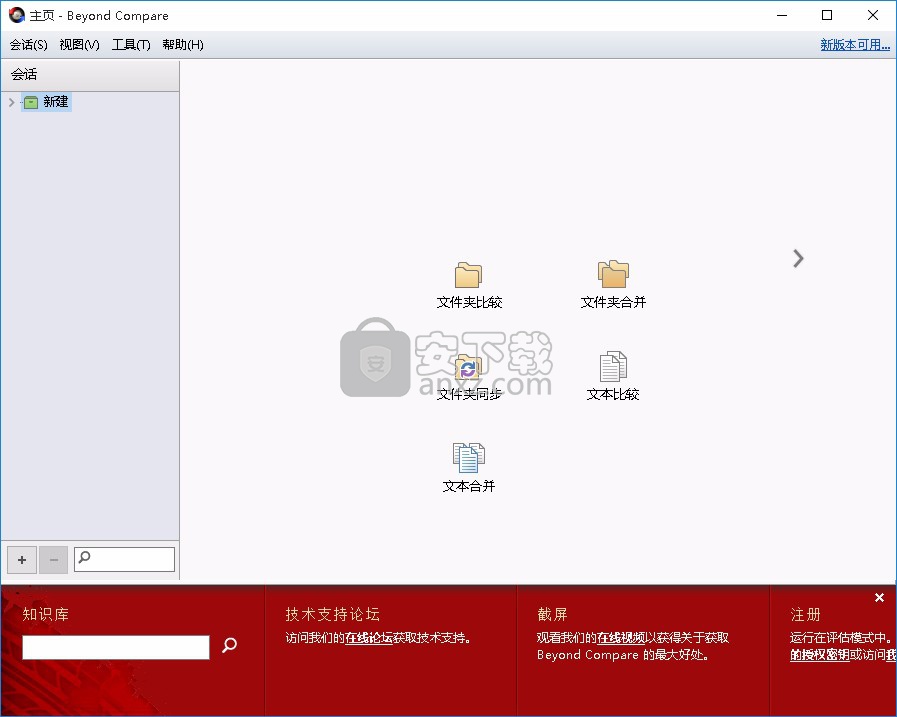This screenshot has width=897, height=717.
Task: Click the 会话 panel header
Action: (90, 74)
